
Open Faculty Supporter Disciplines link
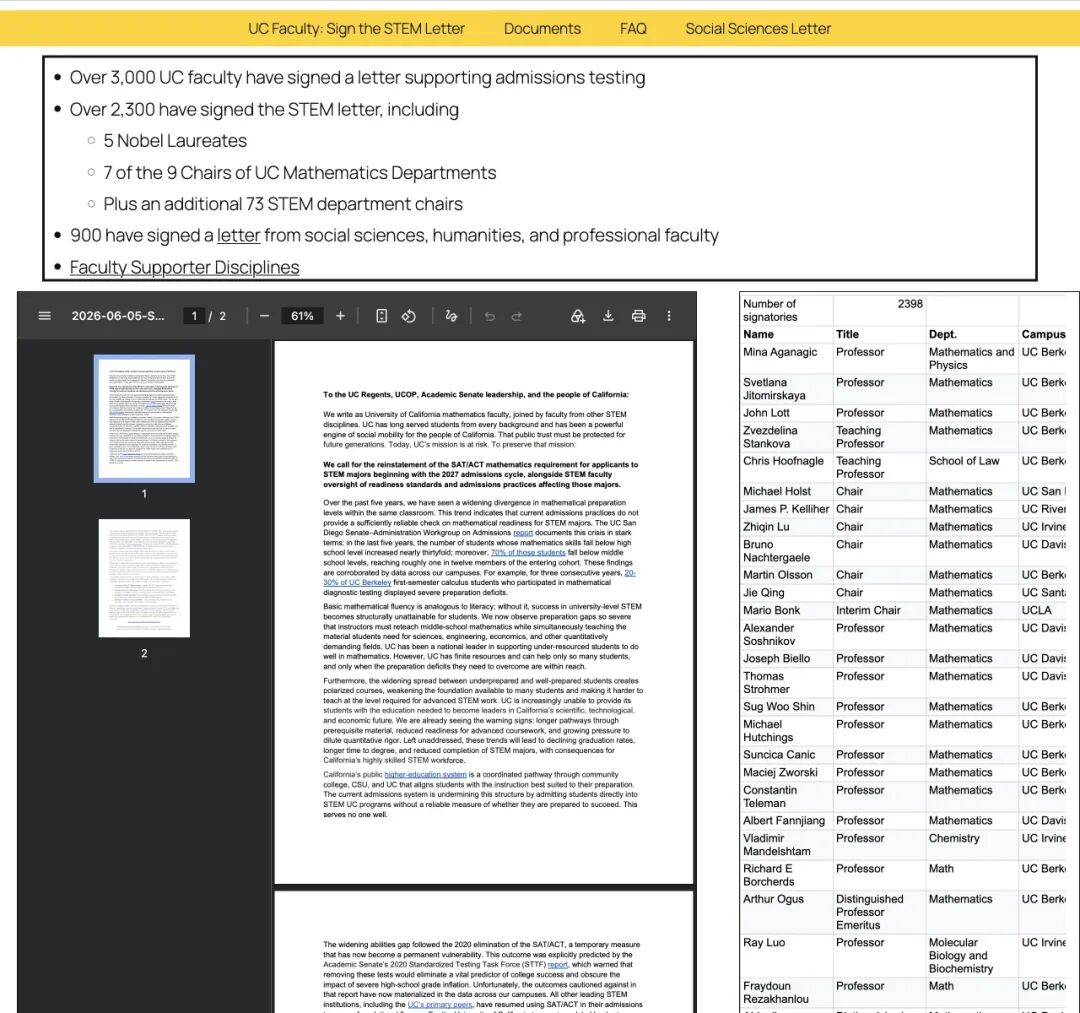tap(185, 267)
